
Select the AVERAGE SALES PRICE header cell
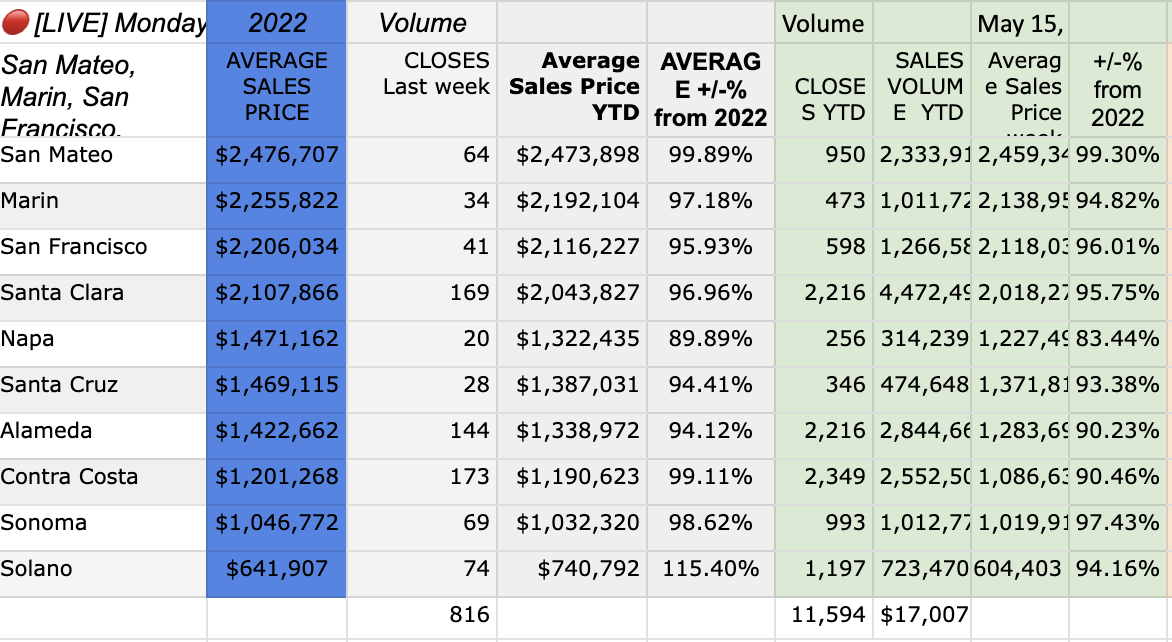pyautogui.click(x=277, y=90)
